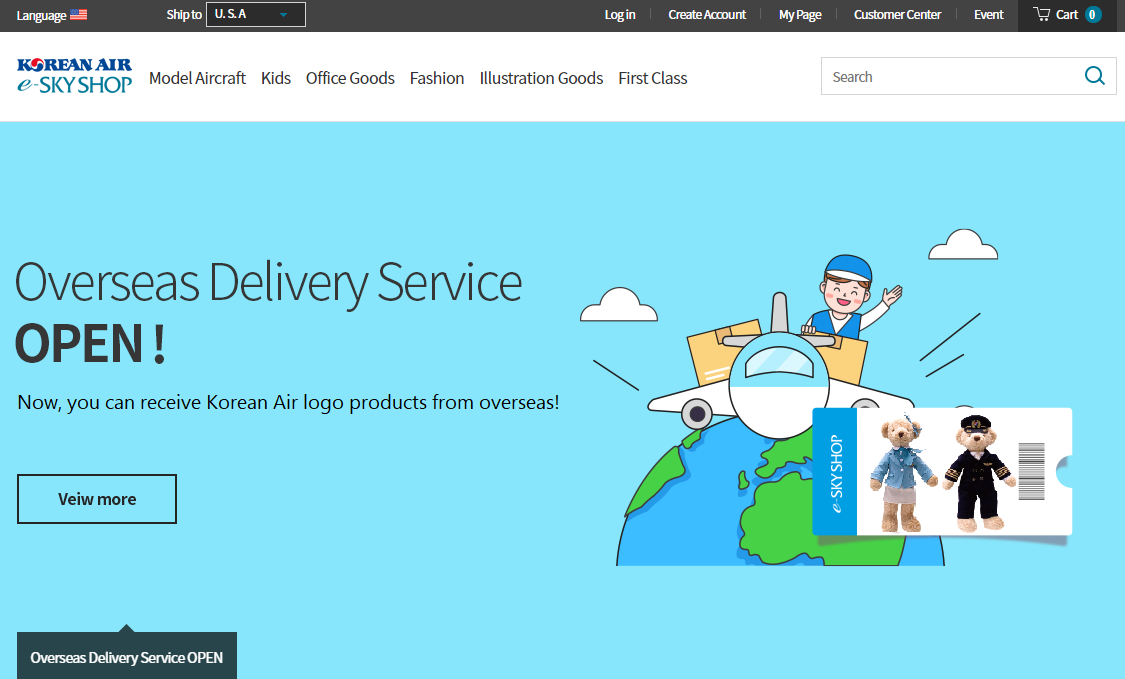Click the Overseas Delivery Service headline text
1125x679 pixels.
(x=268, y=283)
